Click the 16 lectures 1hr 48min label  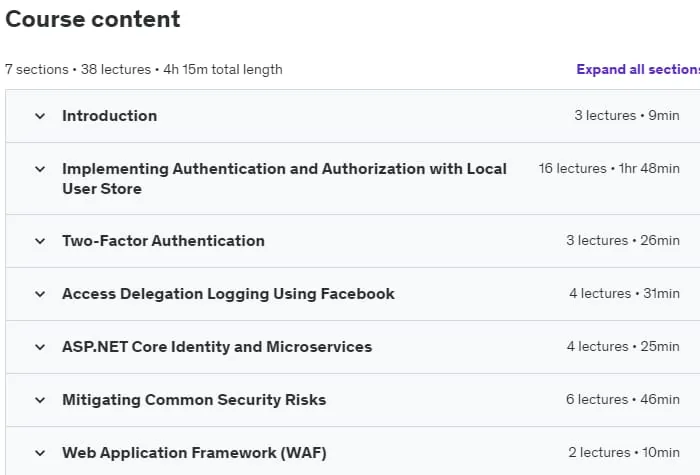click(609, 168)
